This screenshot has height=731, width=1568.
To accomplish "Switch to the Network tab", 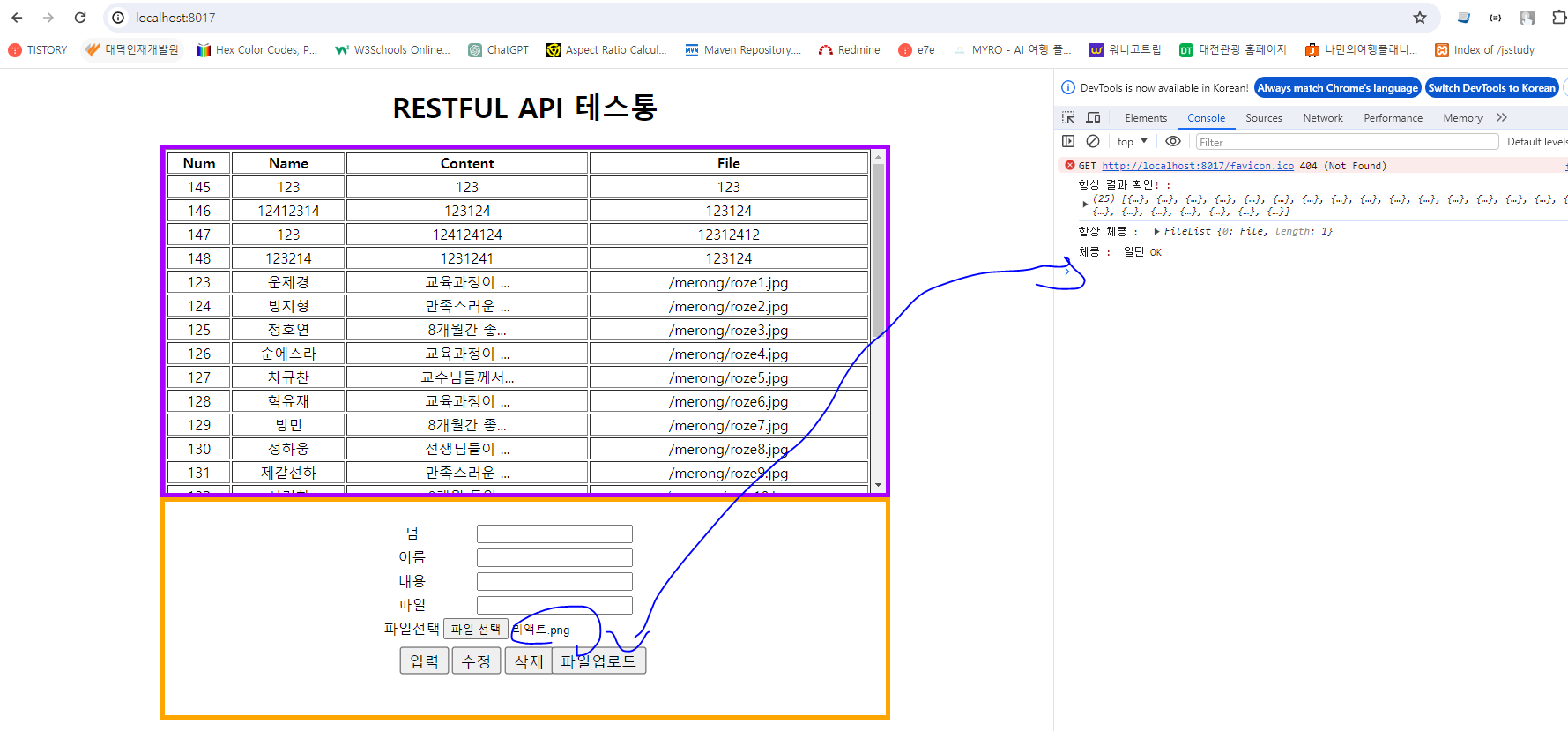I will [1323, 118].
